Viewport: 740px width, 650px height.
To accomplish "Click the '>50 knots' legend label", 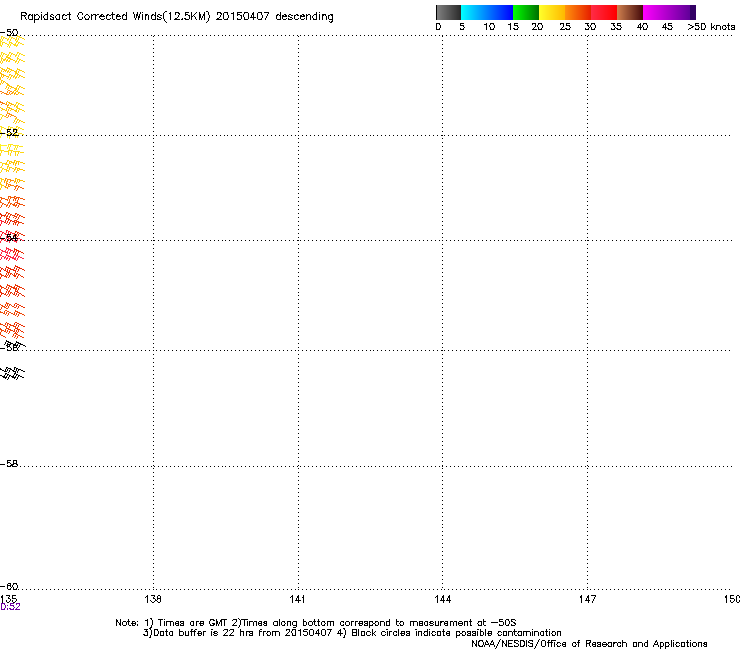I will pyautogui.click(x=711, y=27).
